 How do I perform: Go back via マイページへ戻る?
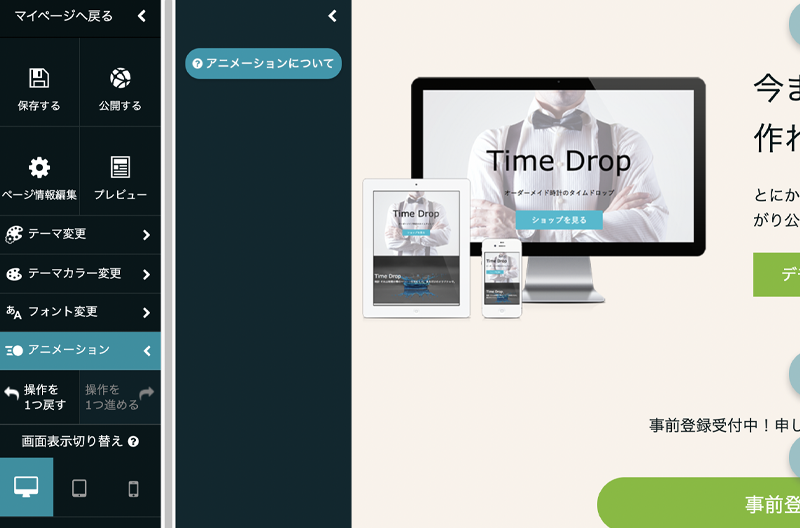click(64, 16)
